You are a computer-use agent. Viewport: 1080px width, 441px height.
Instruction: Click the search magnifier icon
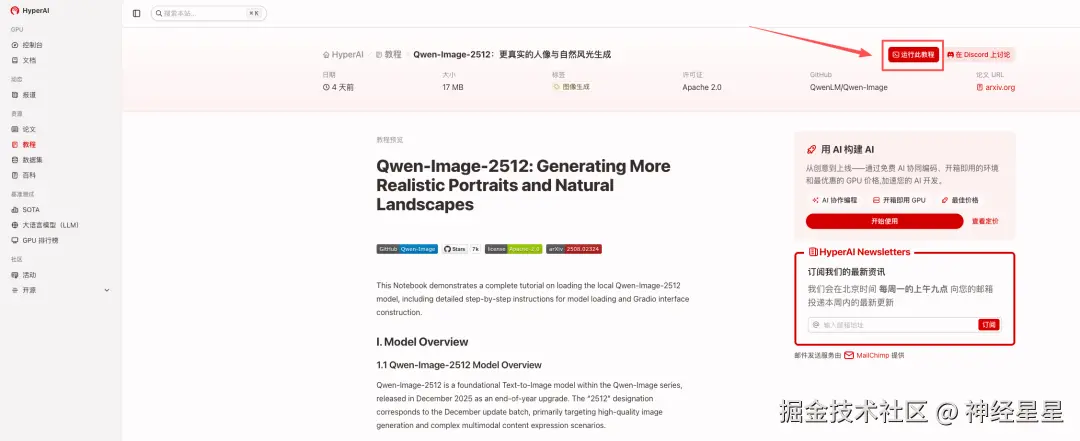coord(158,13)
